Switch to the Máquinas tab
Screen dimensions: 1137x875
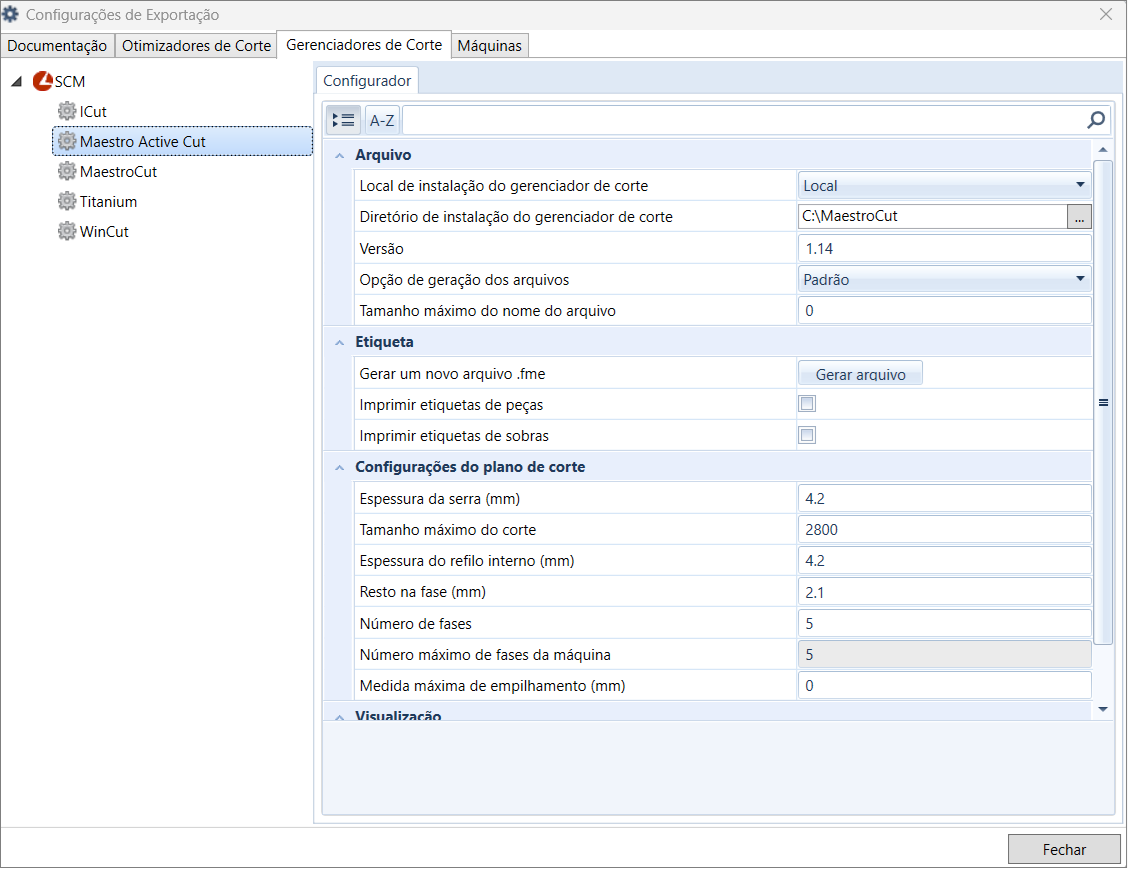coord(489,46)
